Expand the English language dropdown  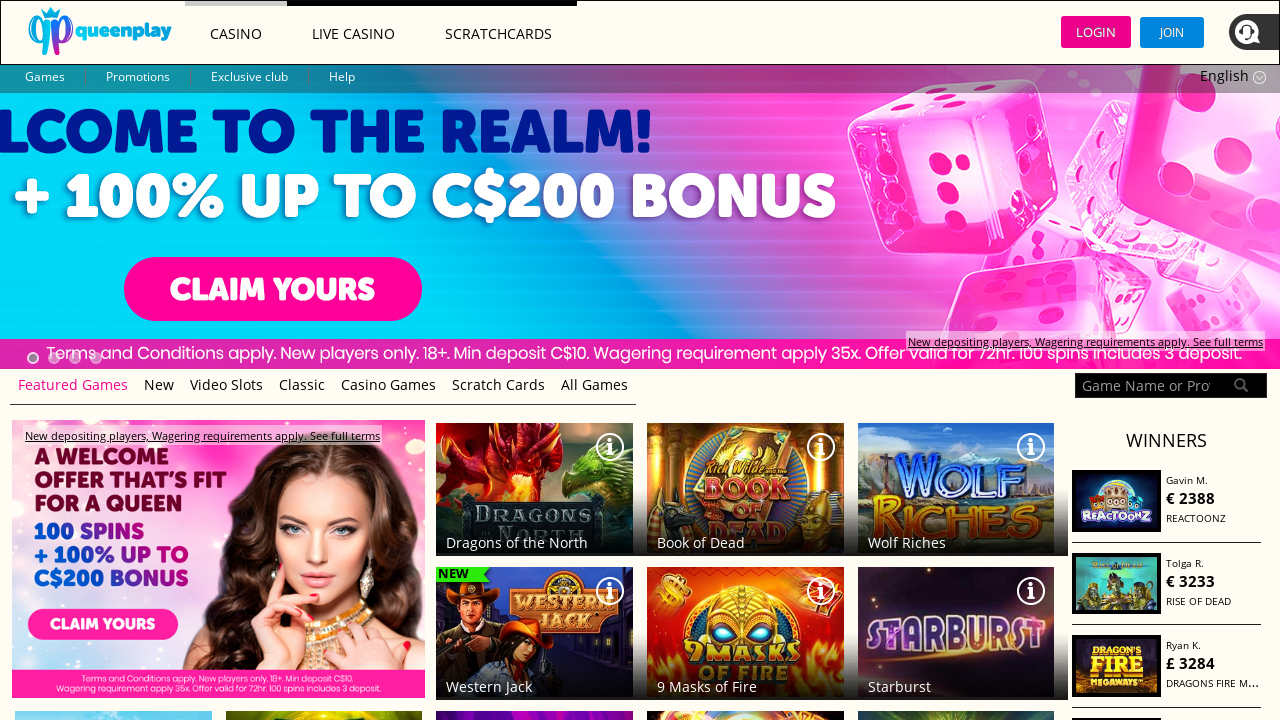[1232, 76]
